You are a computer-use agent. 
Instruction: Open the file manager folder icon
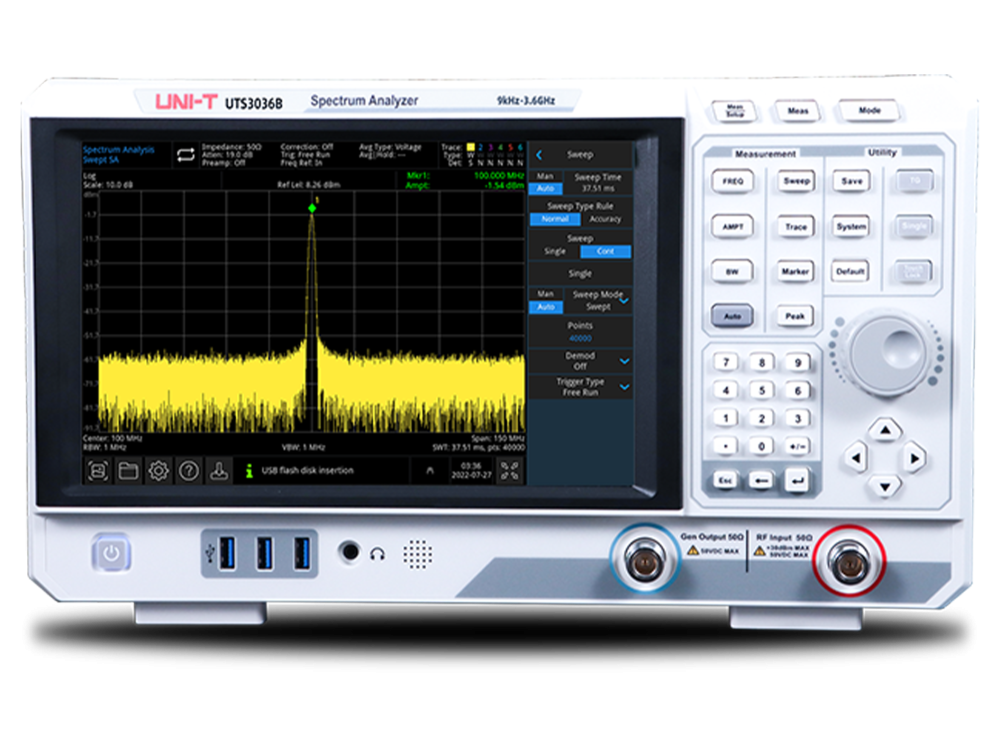pos(128,471)
